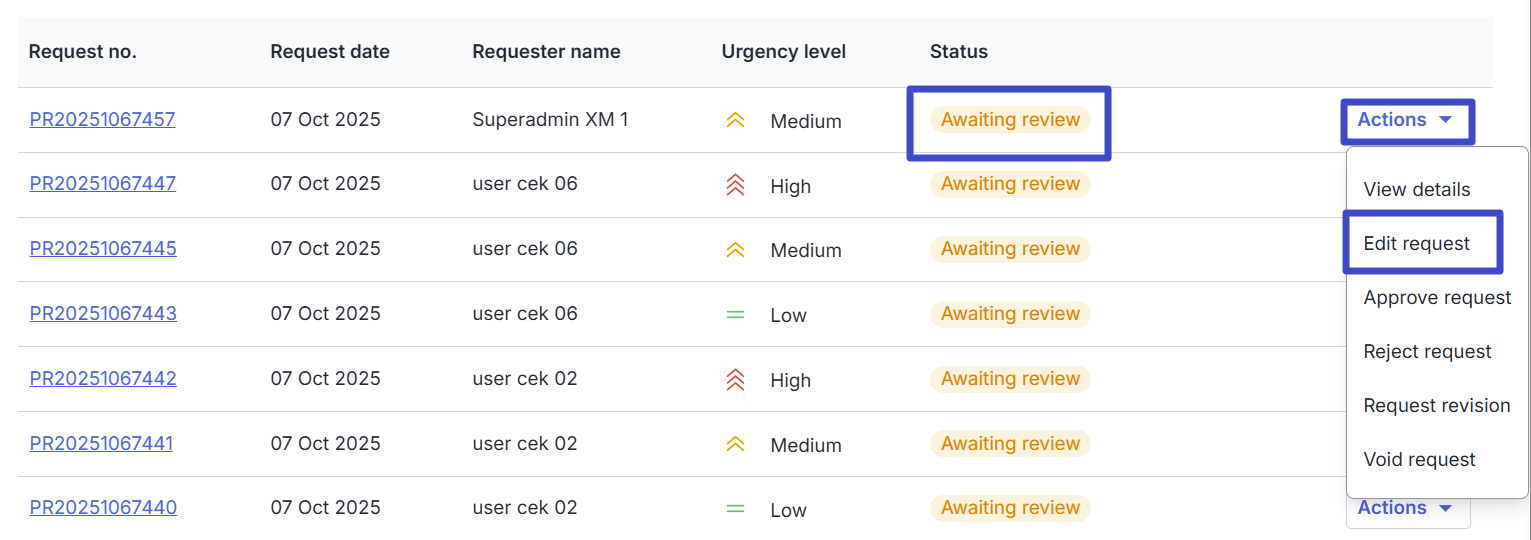This screenshot has height=540, width=1531.
Task: Open request link PR20251067457
Action: (102, 120)
